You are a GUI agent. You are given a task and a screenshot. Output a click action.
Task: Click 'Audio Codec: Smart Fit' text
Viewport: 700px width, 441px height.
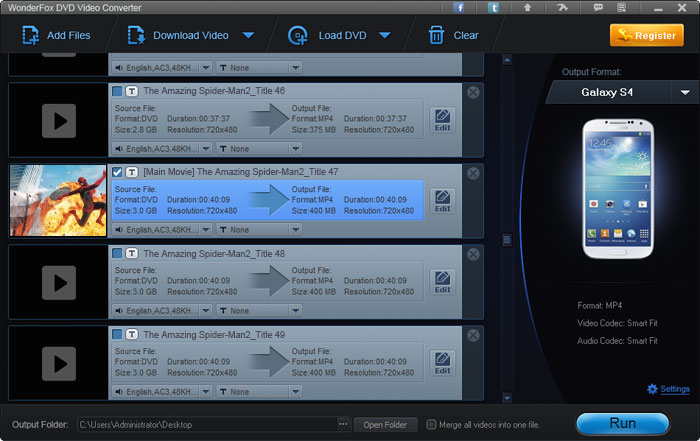tap(617, 341)
